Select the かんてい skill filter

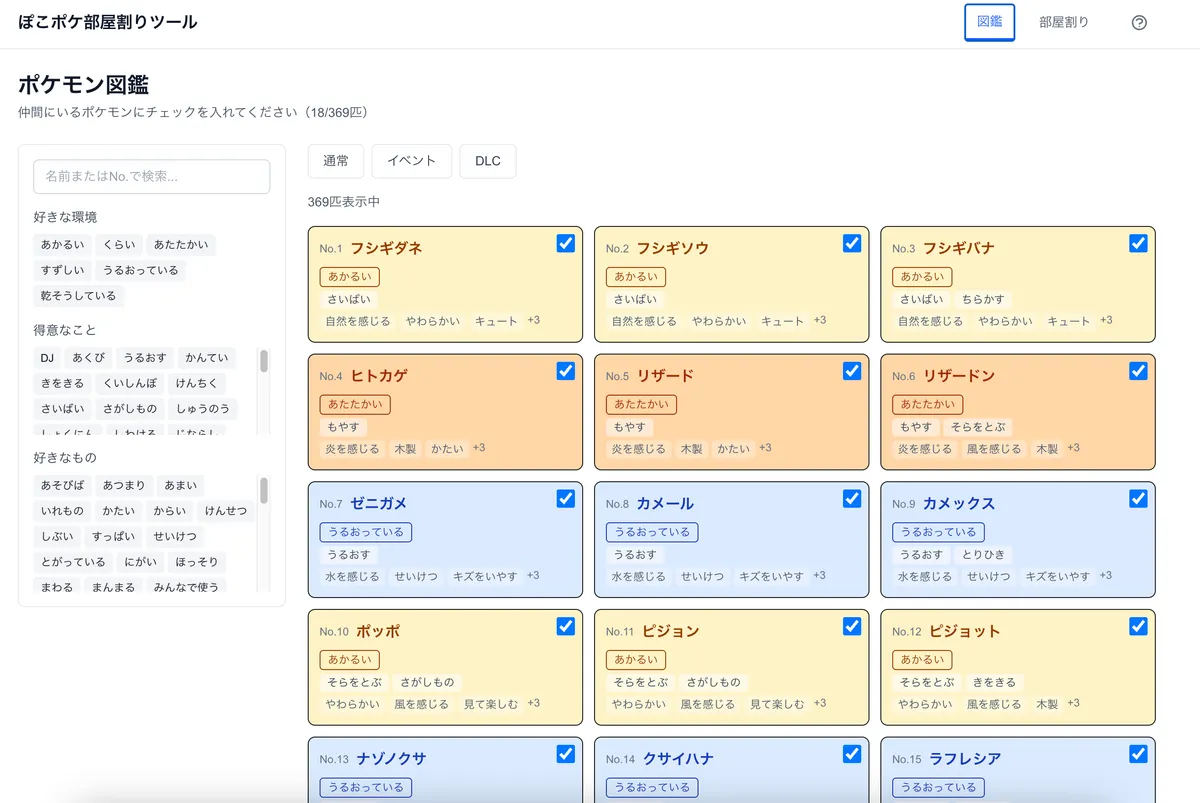(206, 357)
